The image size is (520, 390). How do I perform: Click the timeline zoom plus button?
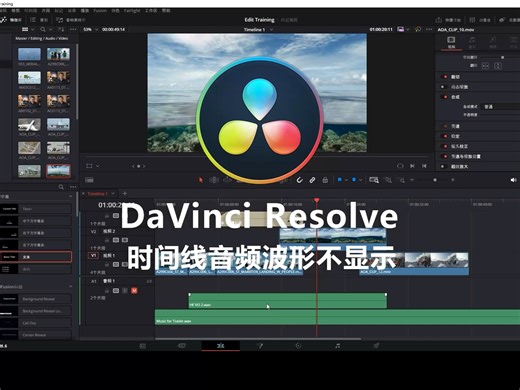pyautogui.click(x=453, y=180)
